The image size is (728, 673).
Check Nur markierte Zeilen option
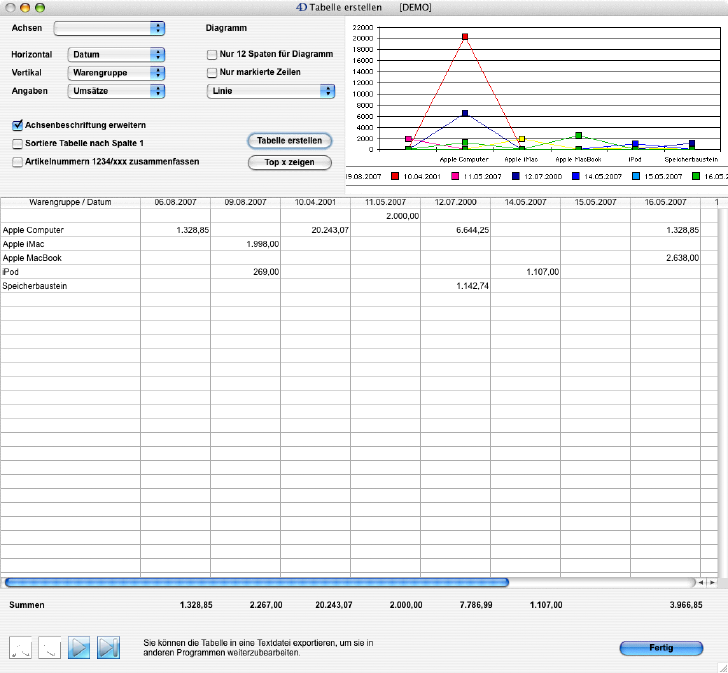coord(211,73)
